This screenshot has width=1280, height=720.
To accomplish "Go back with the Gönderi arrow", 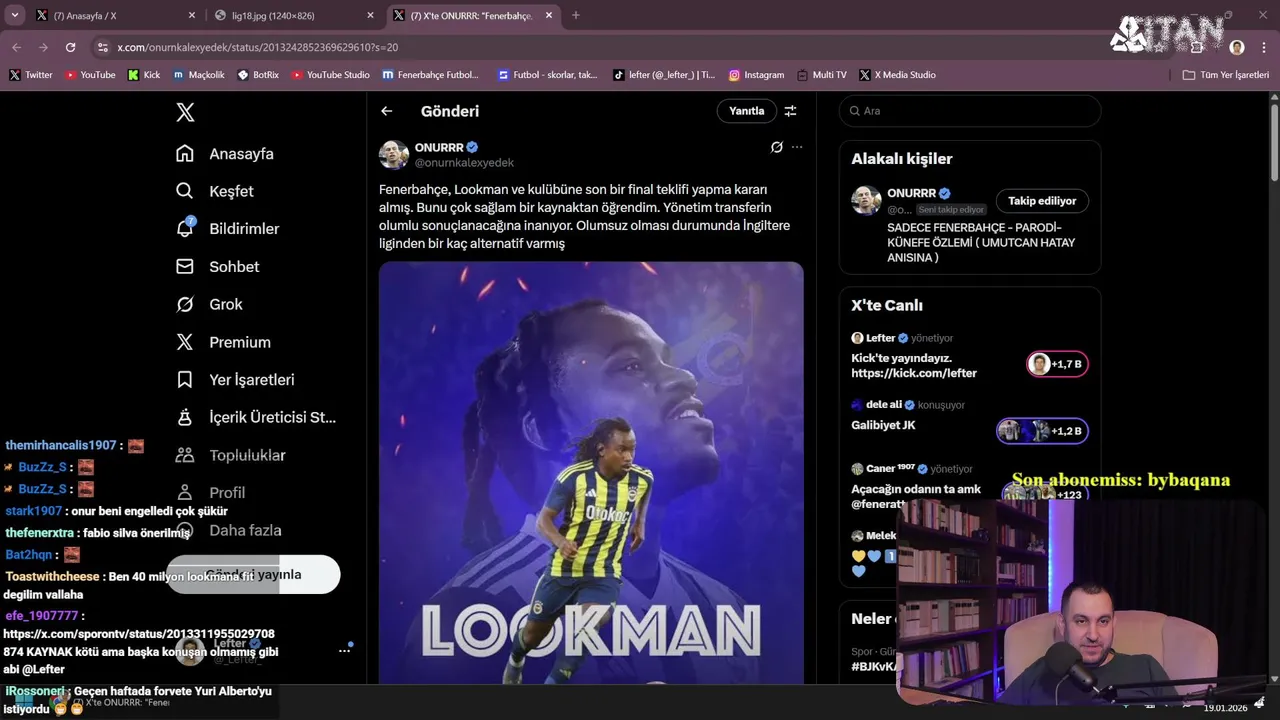I will (x=387, y=111).
